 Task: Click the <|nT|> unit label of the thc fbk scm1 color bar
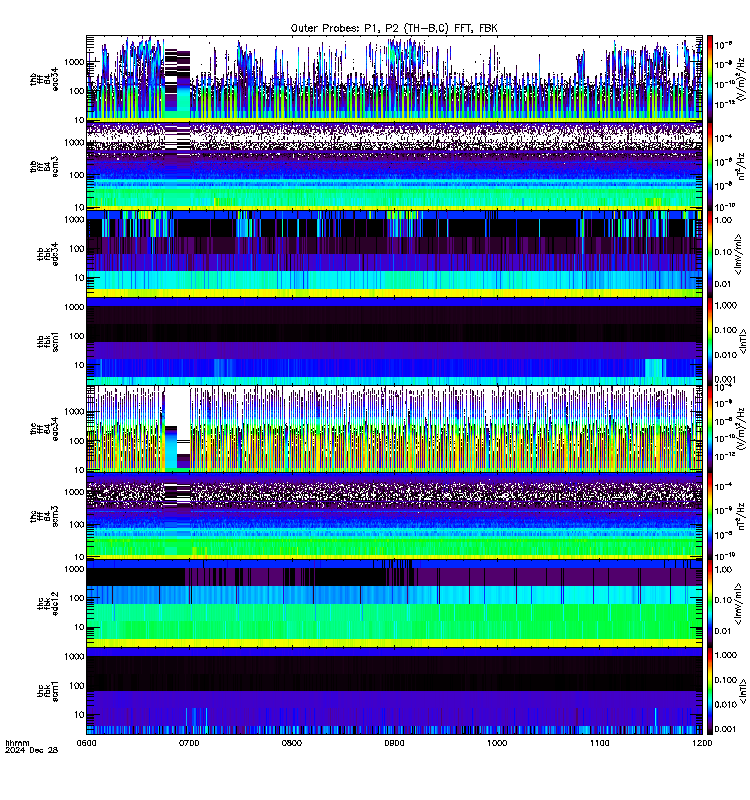click(743, 691)
